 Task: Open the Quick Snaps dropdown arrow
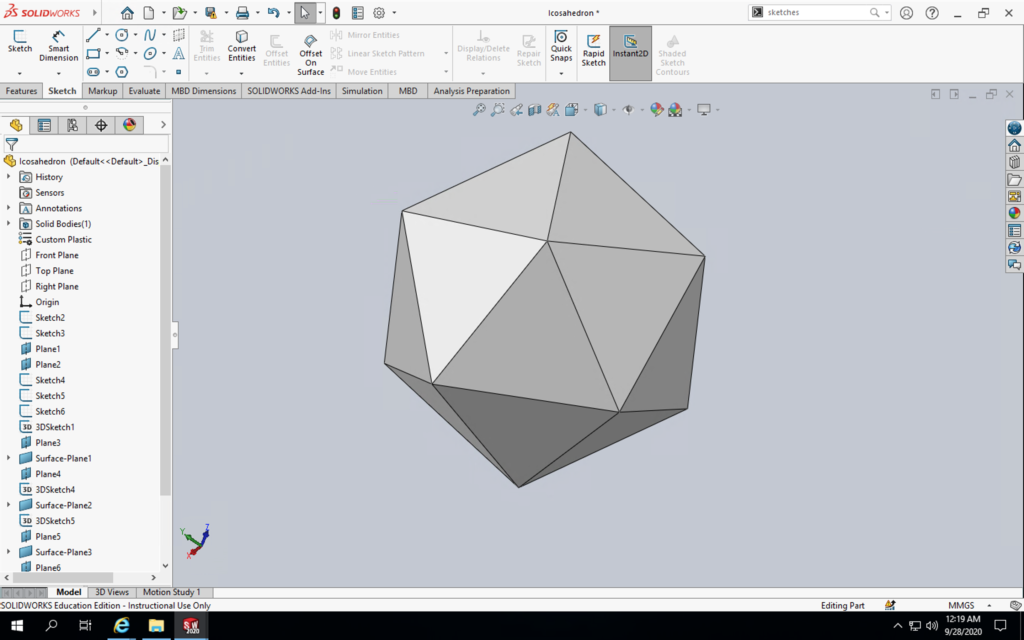561,73
